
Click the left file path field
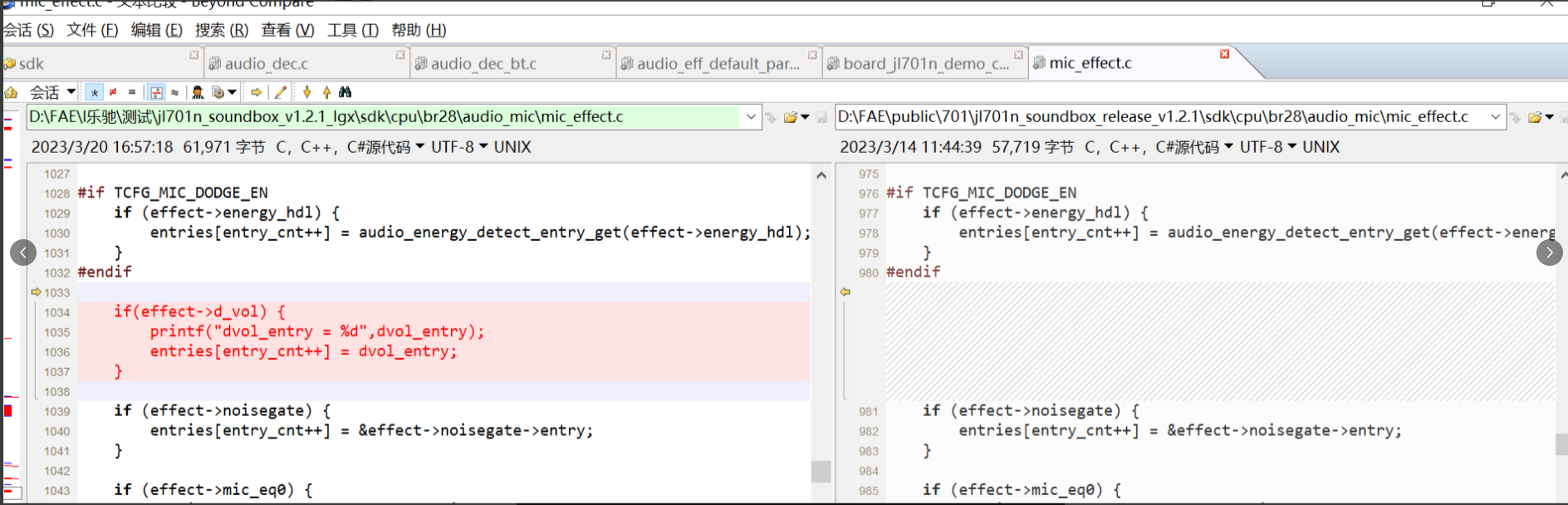click(x=384, y=117)
